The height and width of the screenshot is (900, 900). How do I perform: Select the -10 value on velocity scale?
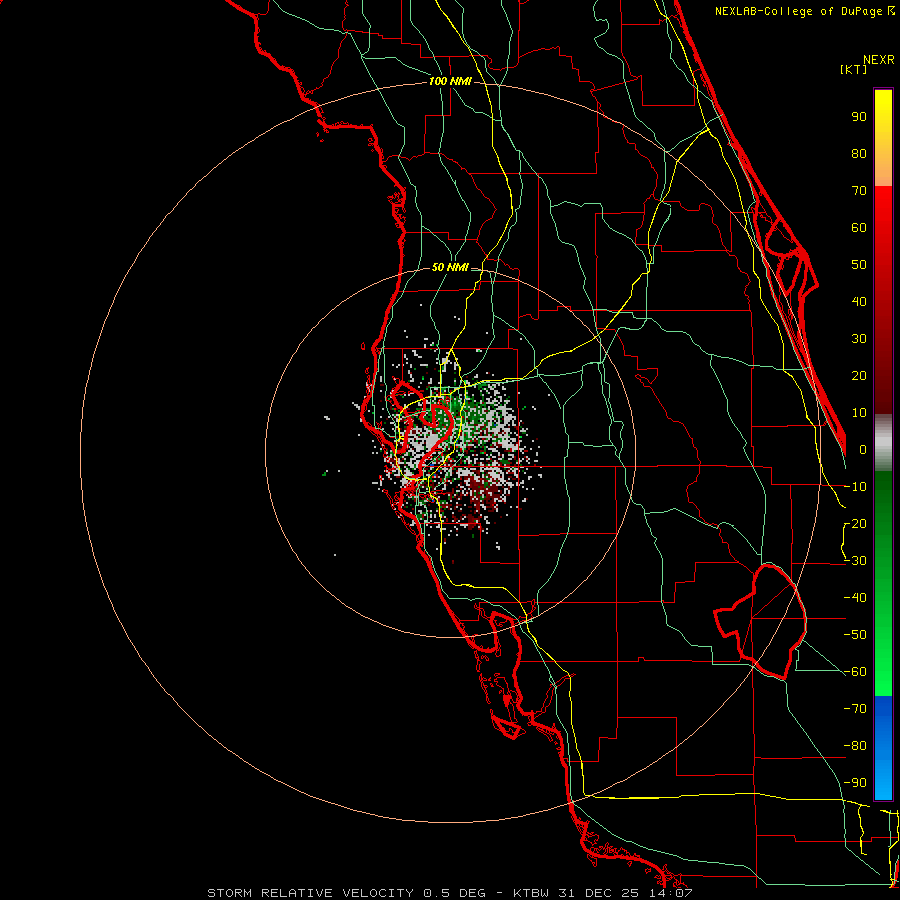point(855,487)
